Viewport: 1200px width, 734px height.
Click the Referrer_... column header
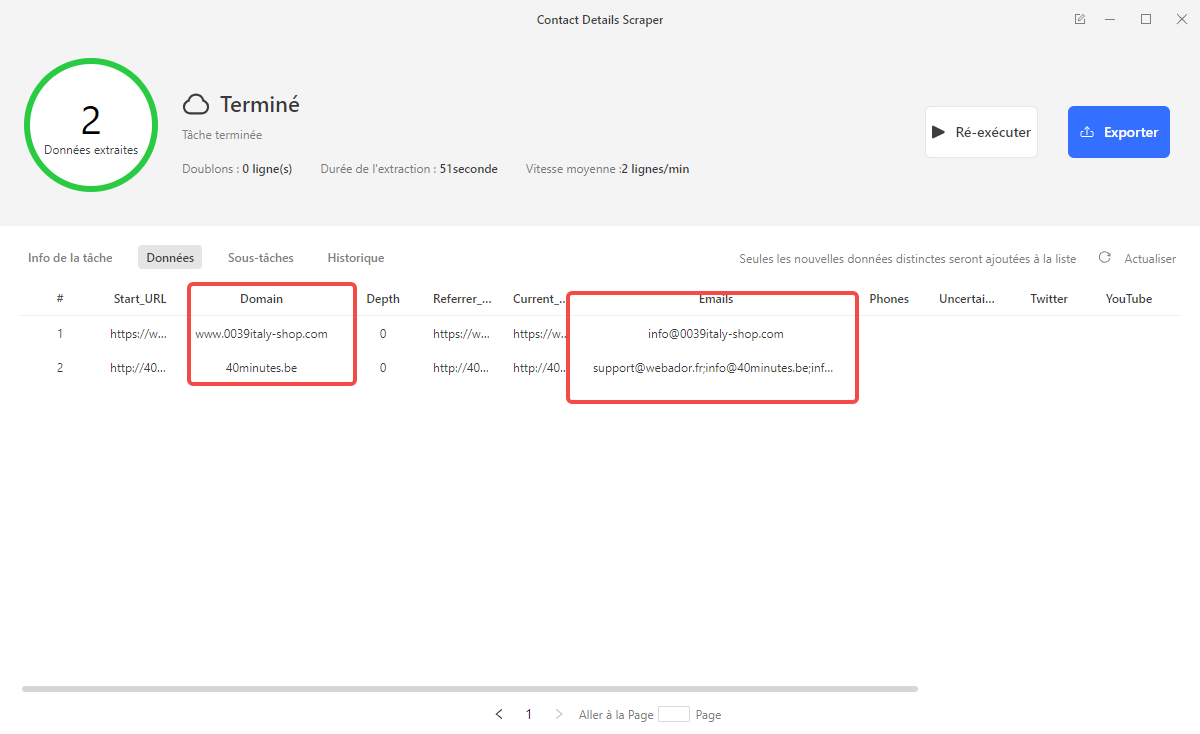click(x=462, y=299)
